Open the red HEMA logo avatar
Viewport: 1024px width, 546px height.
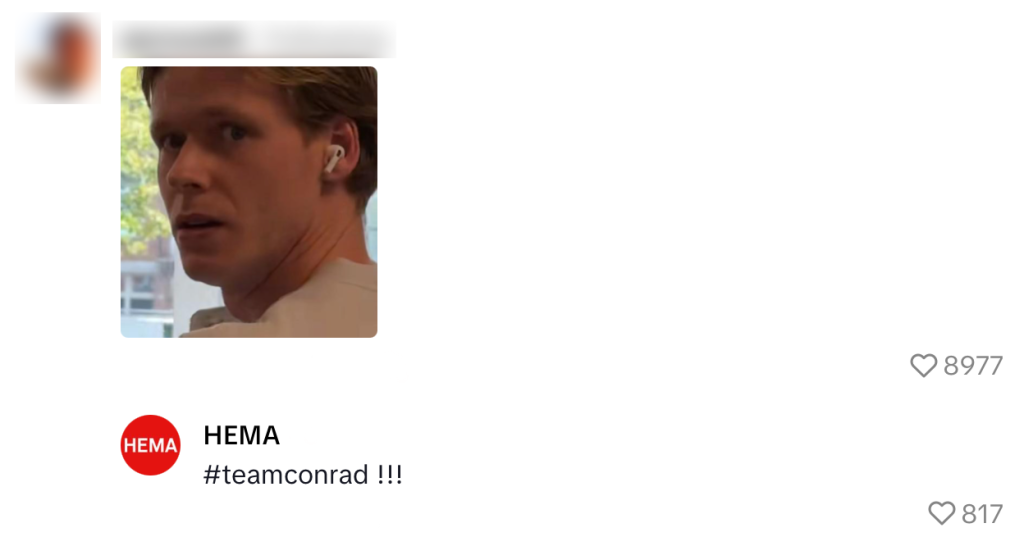(x=150, y=445)
